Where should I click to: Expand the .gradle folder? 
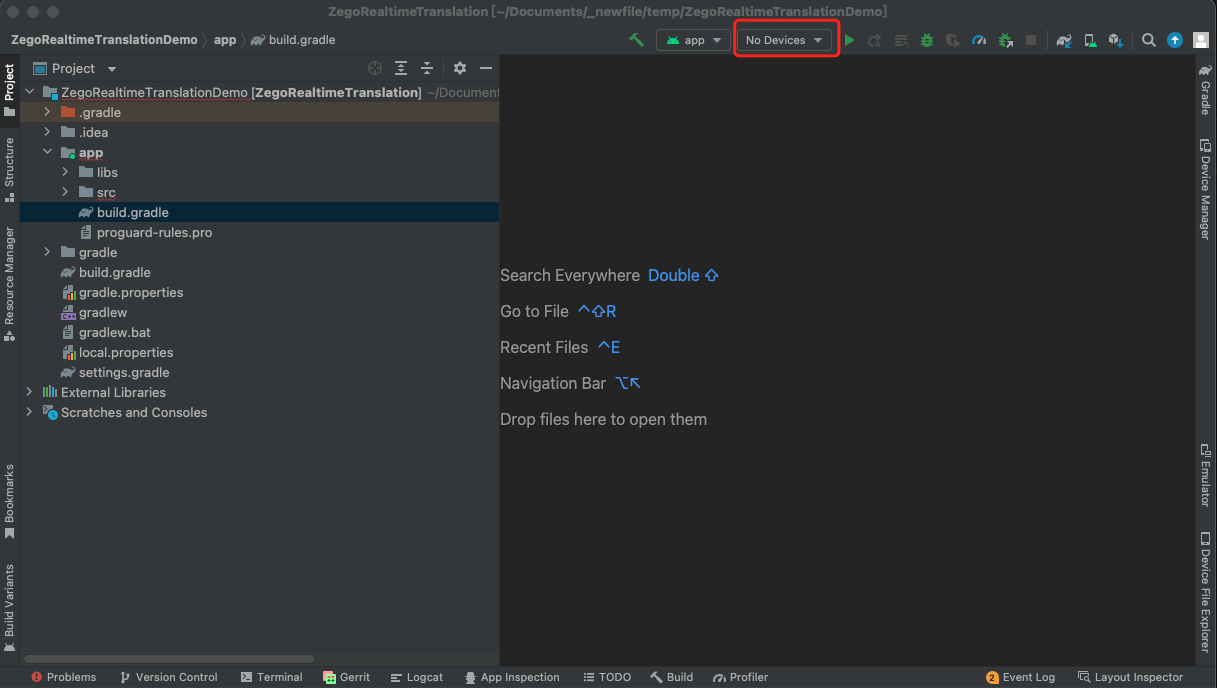(47, 112)
